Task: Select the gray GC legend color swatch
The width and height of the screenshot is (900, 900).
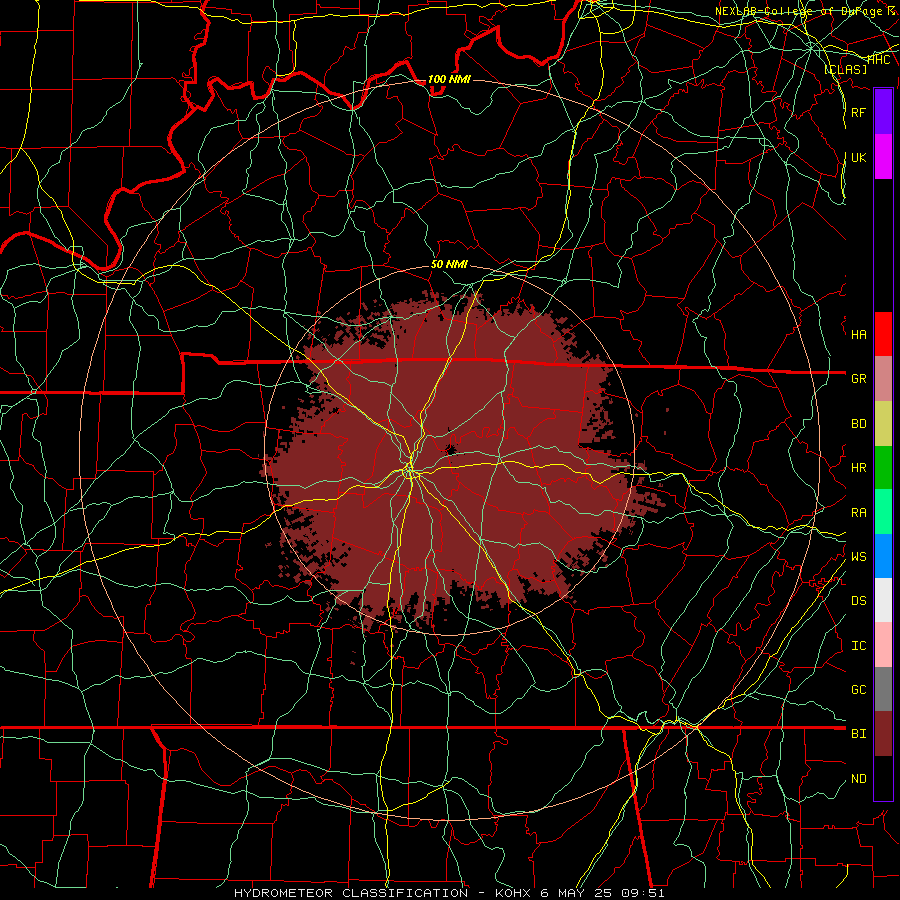Action: [883, 689]
